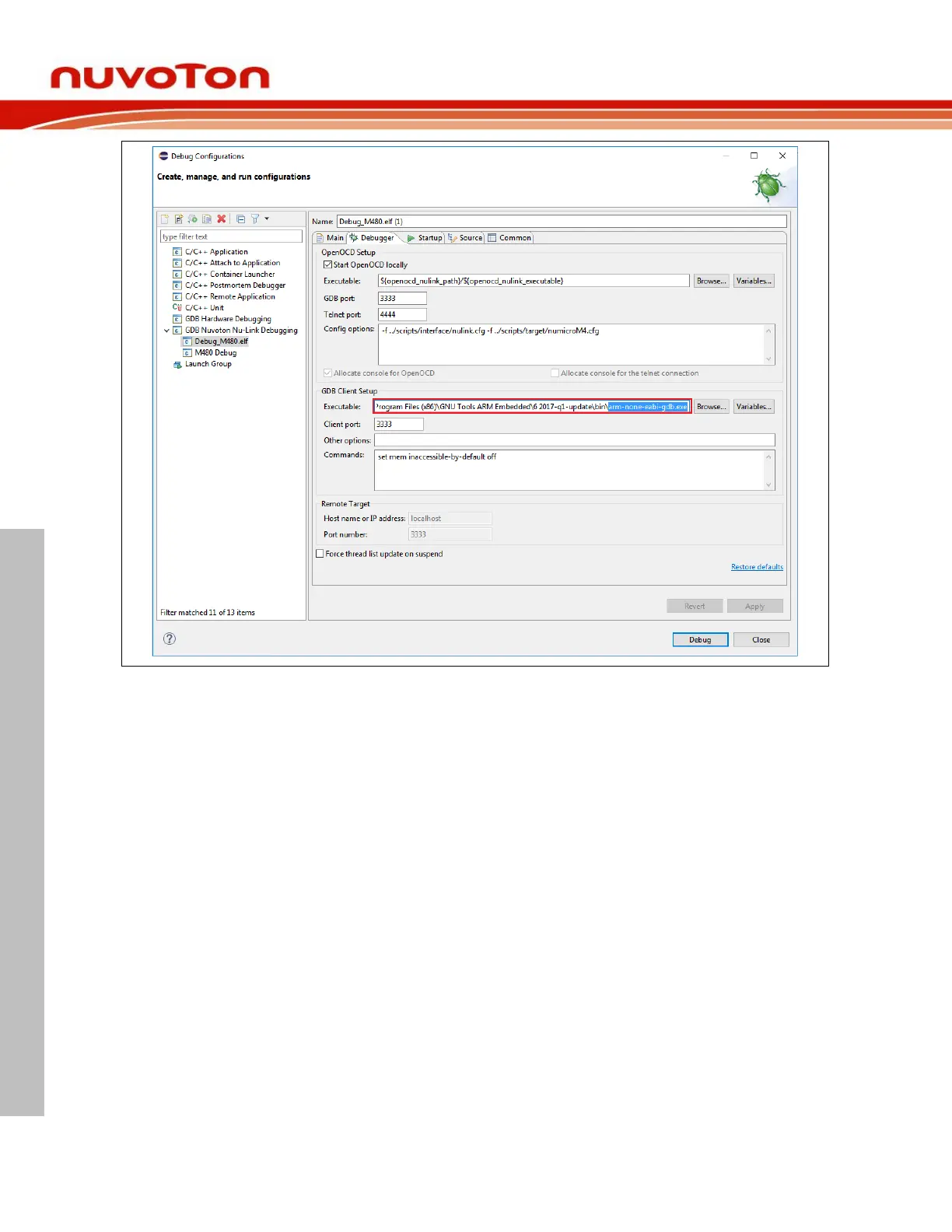952x1232 pixels.
Task: Collapse the GDB Nuvoton Nu-Link Debugging node
Action: pos(166,331)
